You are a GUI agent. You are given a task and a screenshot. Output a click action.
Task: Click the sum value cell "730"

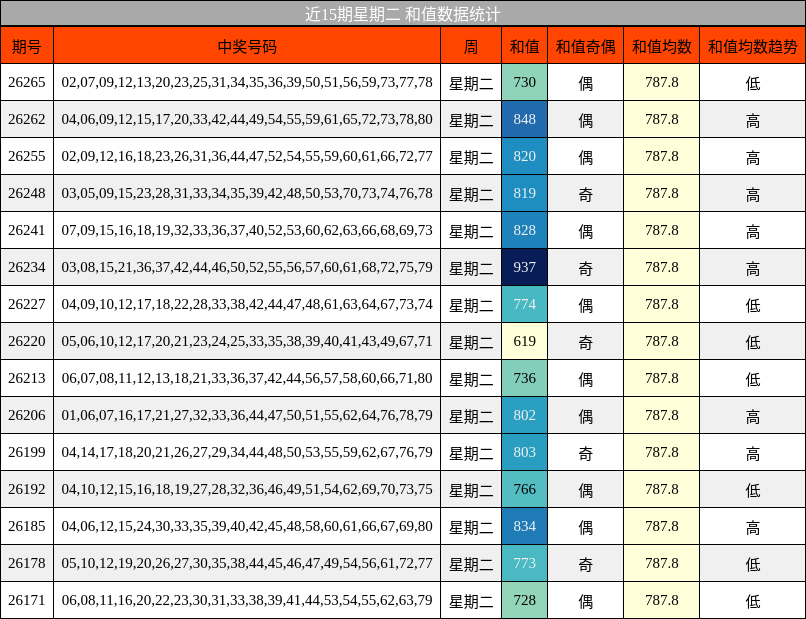(x=524, y=82)
